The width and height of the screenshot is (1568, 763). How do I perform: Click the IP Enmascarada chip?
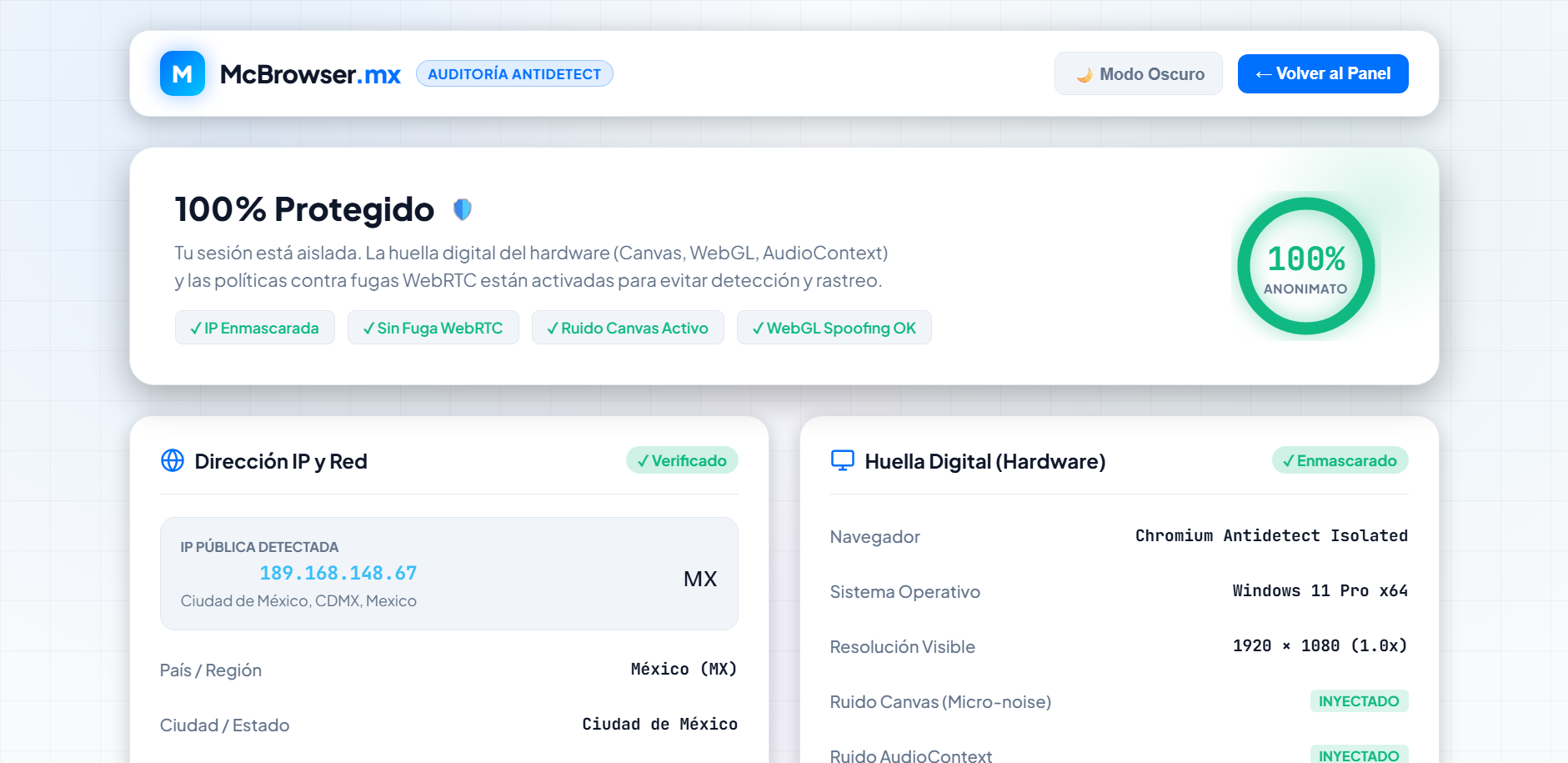[x=255, y=328]
